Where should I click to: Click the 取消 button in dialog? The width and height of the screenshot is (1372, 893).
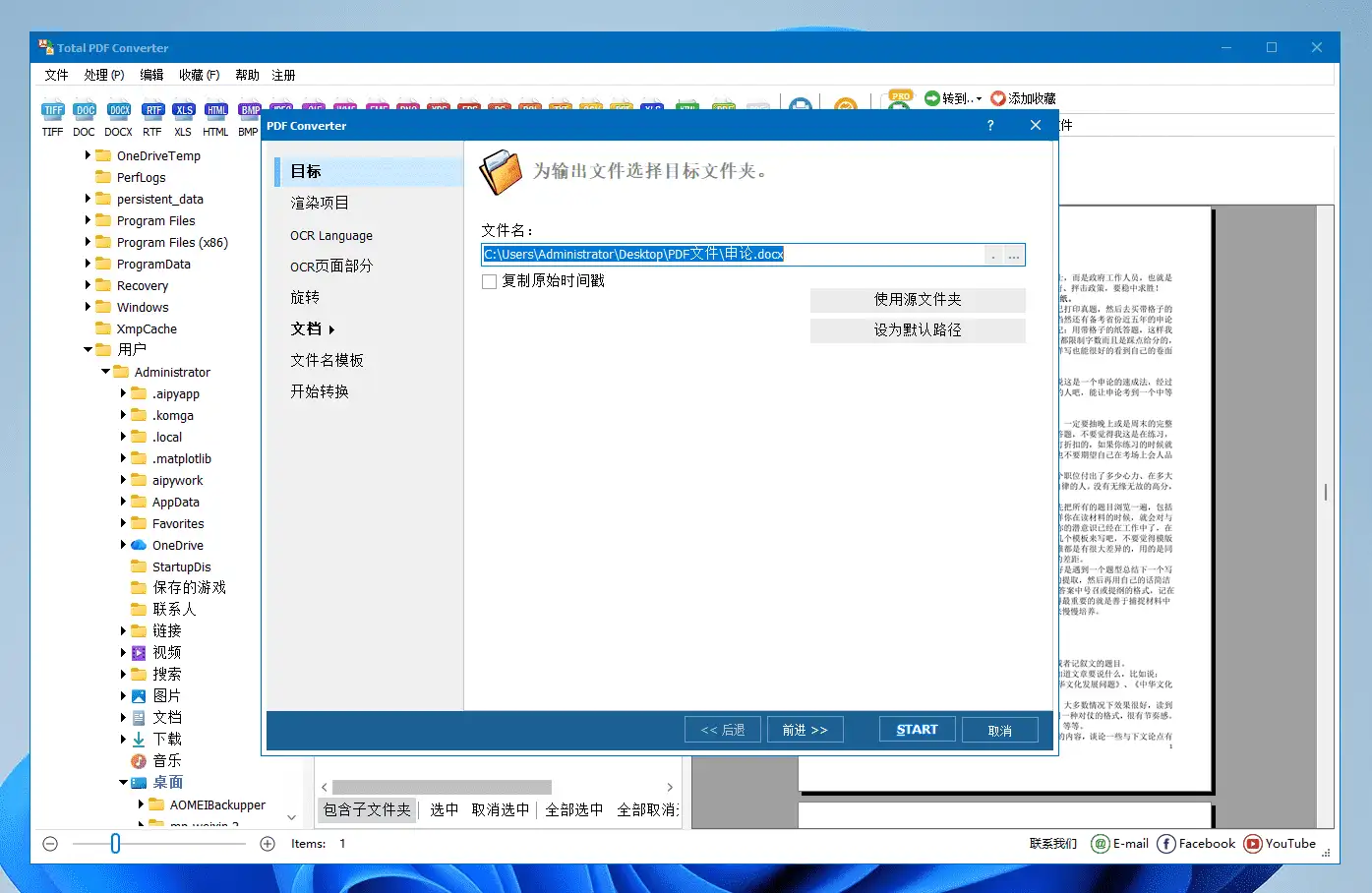coord(999,730)
